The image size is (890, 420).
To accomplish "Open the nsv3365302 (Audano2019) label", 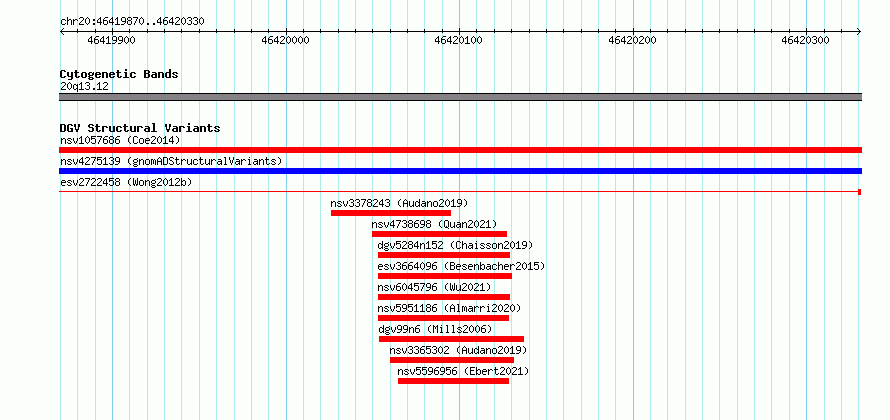I will click(458, 350).
